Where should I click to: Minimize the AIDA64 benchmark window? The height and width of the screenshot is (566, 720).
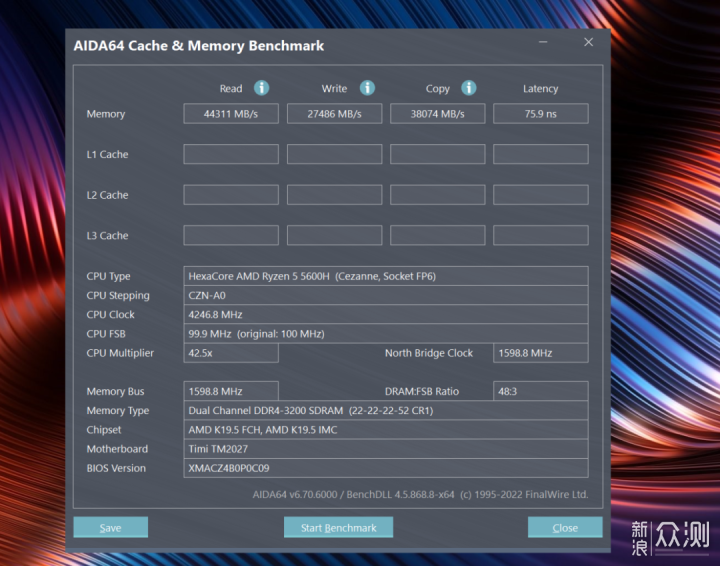(x=543, y=42)
